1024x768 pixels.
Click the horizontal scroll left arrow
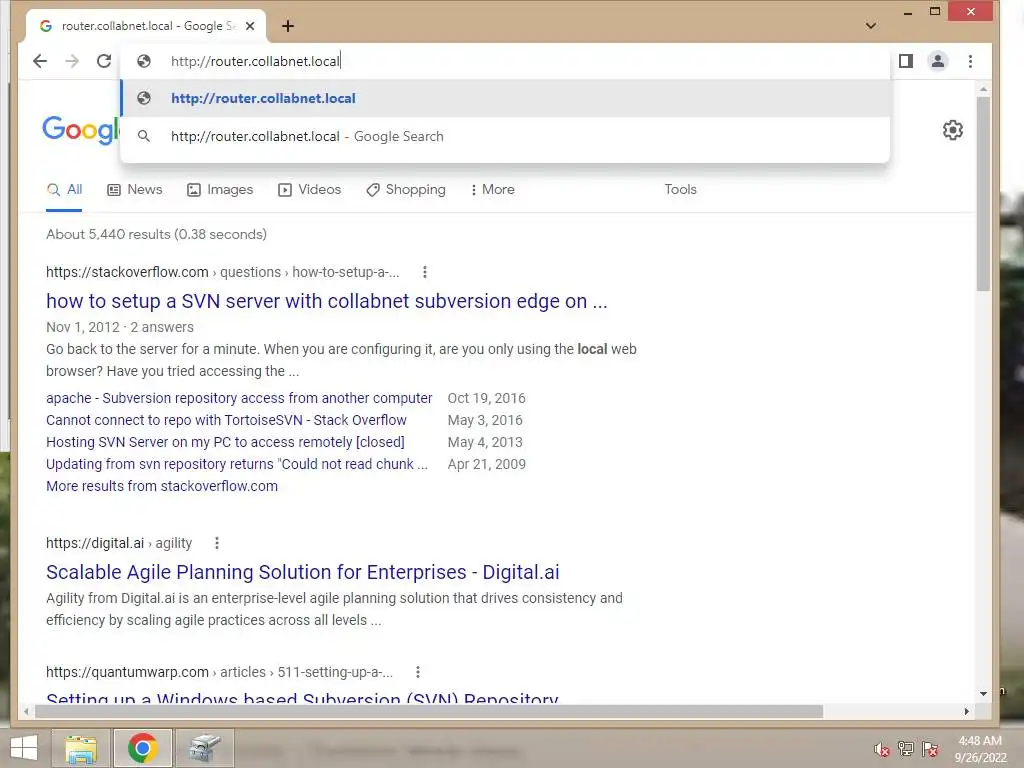tap(26, 711)
